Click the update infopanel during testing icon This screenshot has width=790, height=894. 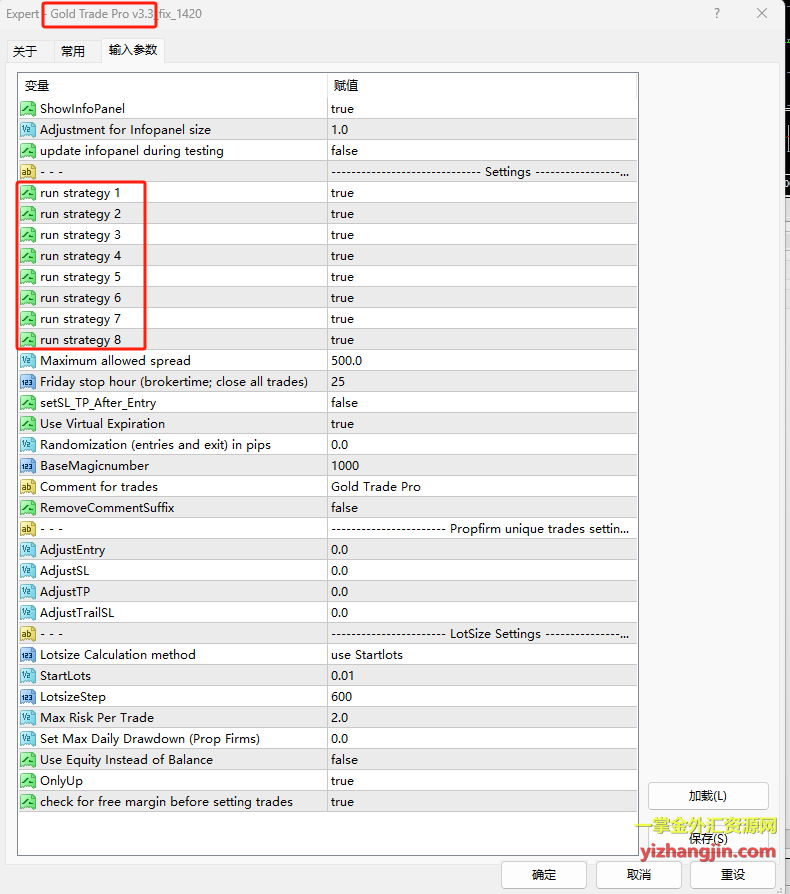[x=28, y=151]
